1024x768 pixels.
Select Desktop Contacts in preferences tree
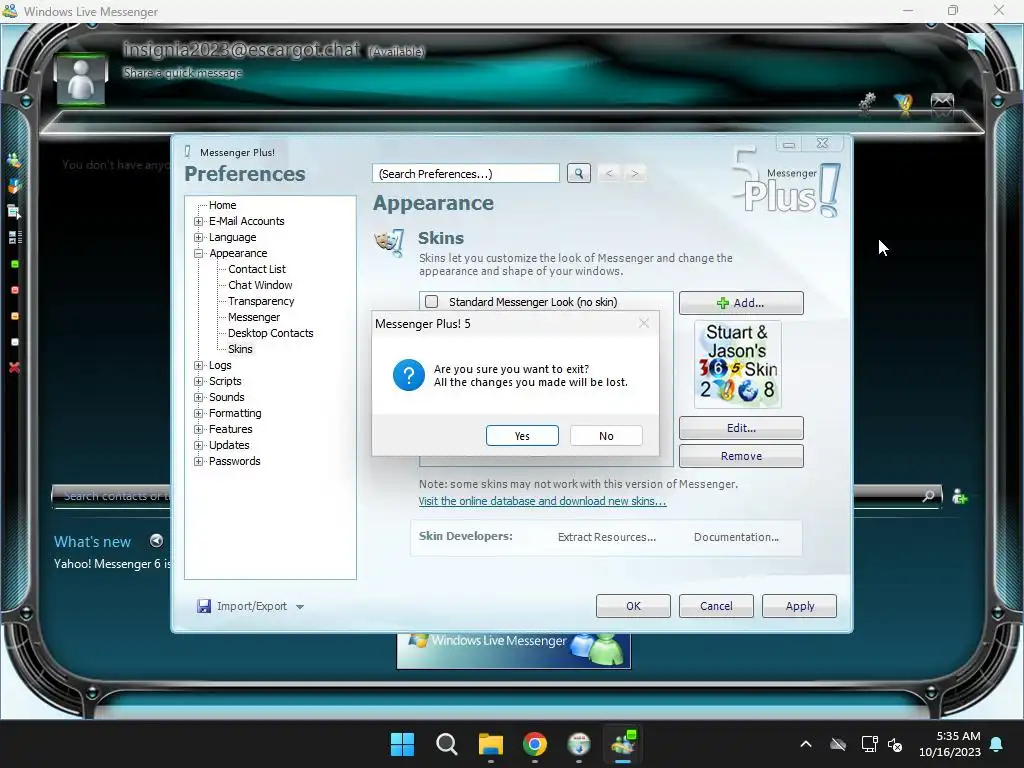(x=270, y=333)
